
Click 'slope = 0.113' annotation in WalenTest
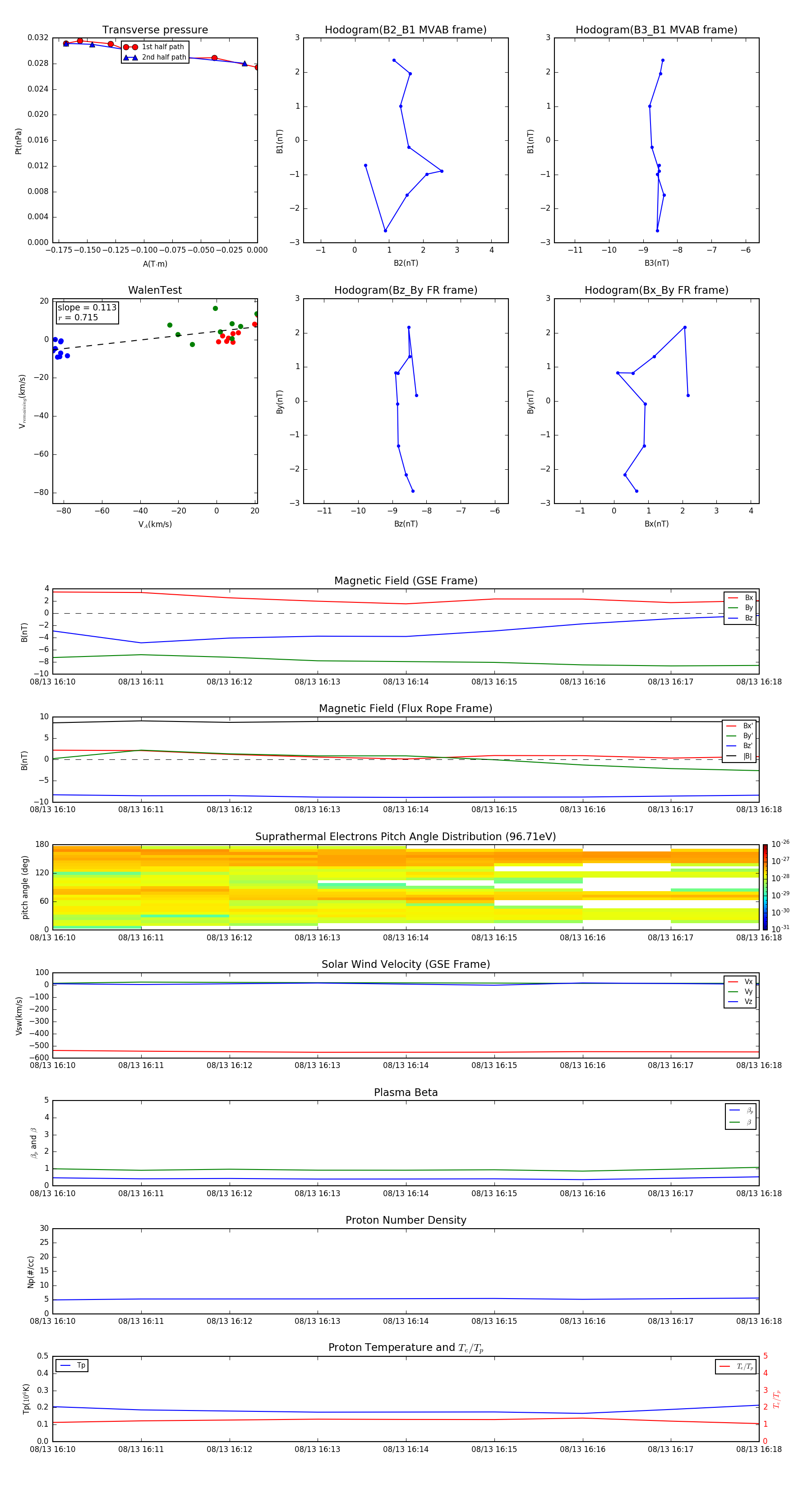pyautogui.click(x=87, y=308)
